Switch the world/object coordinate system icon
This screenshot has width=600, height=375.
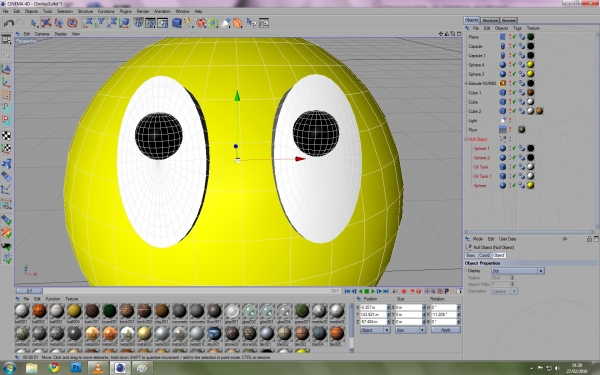click(124, 23)
